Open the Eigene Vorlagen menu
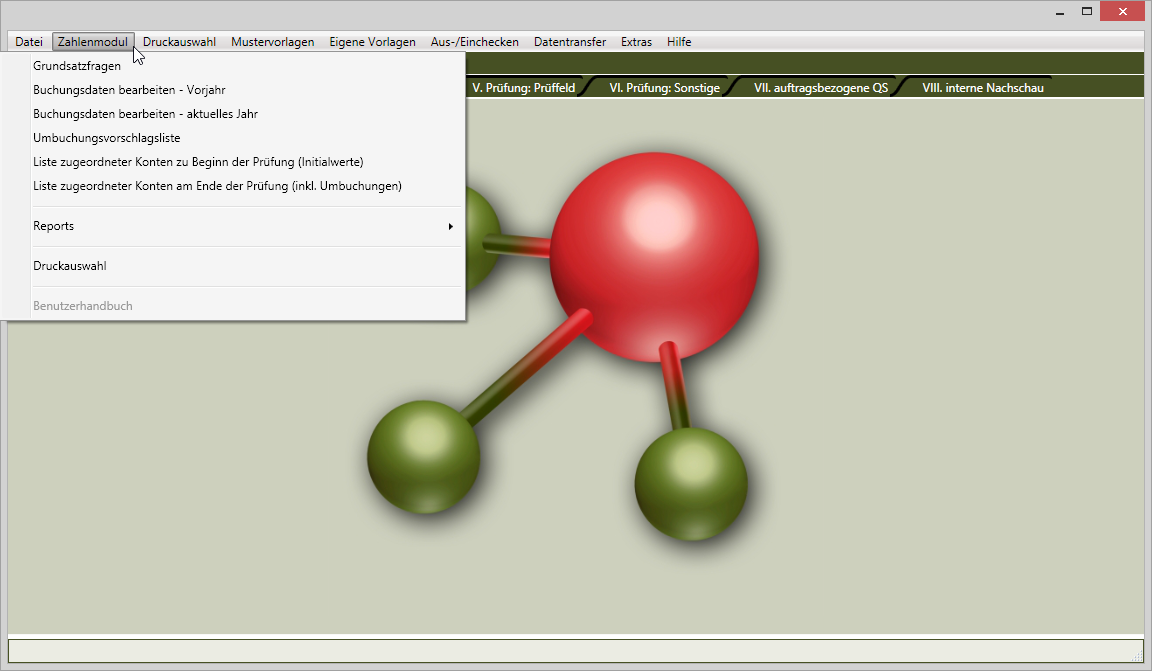 coord(372,42)
